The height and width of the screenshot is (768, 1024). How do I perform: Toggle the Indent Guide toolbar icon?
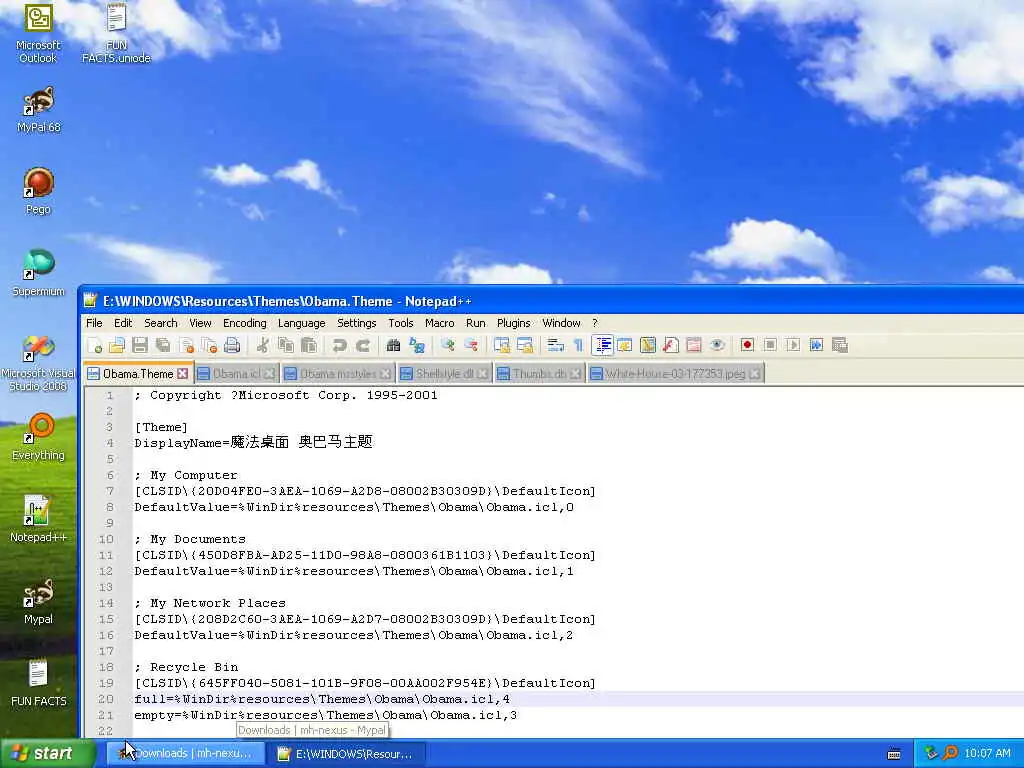click(602, 345)
